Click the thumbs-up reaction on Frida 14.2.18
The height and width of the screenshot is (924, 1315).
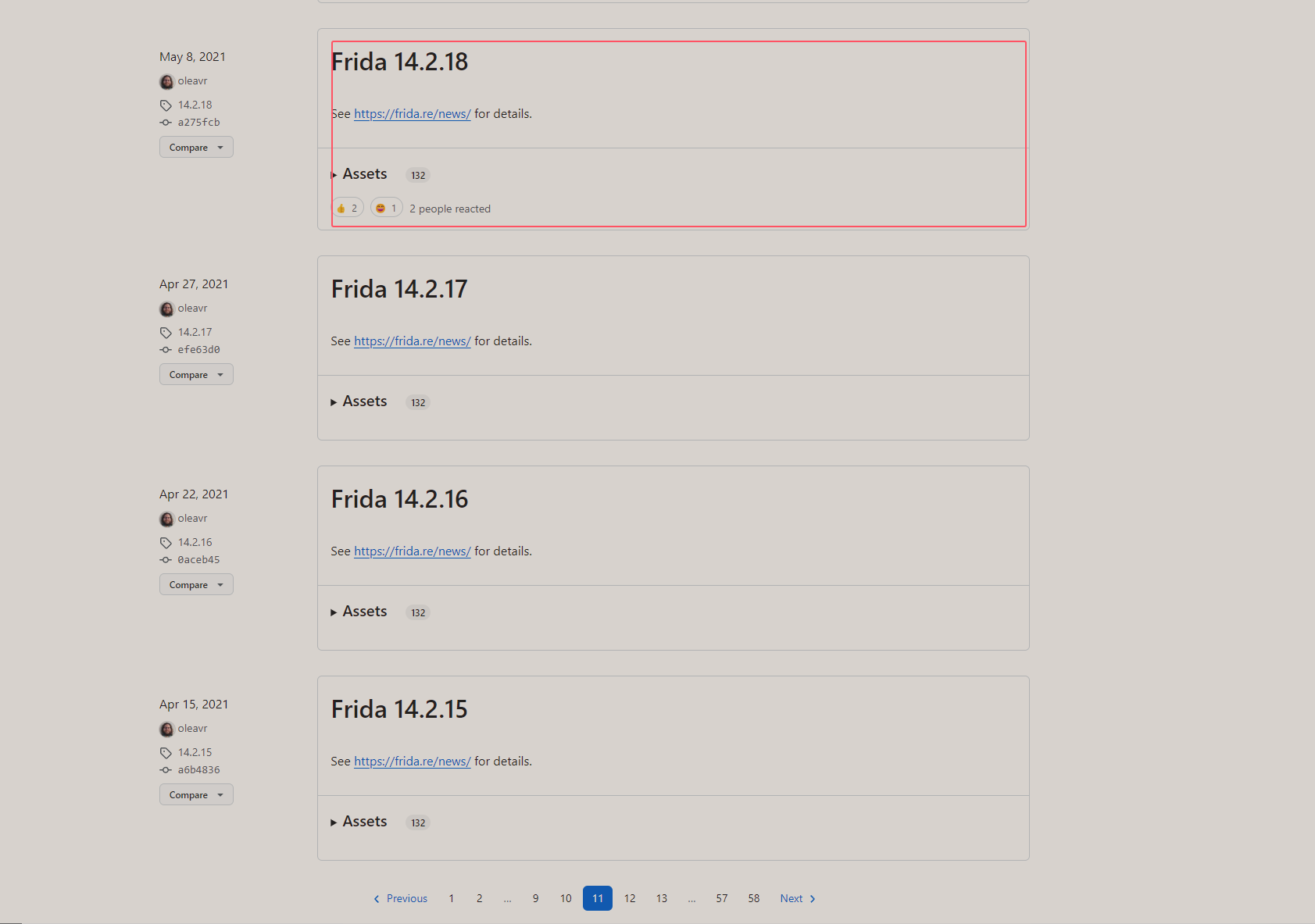[348, 208]
